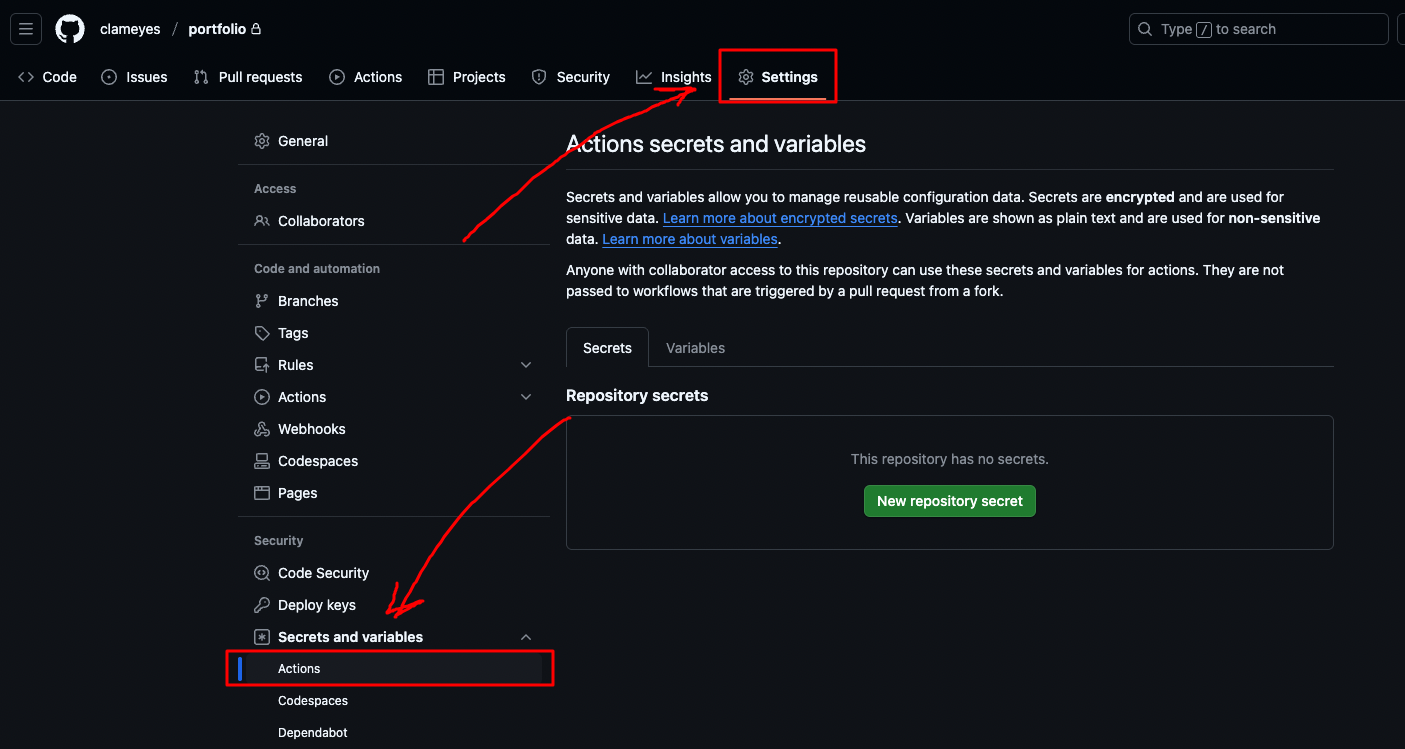Open the Projects tab

click(x=467, y=77)
